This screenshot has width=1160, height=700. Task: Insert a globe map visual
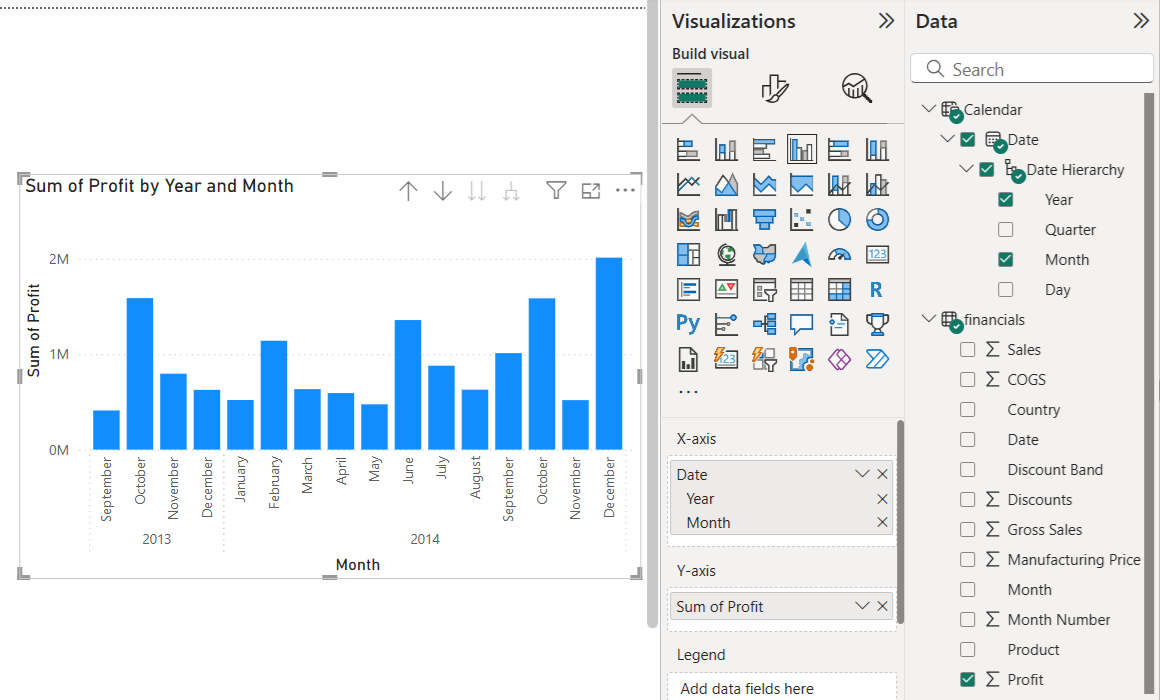726,254
